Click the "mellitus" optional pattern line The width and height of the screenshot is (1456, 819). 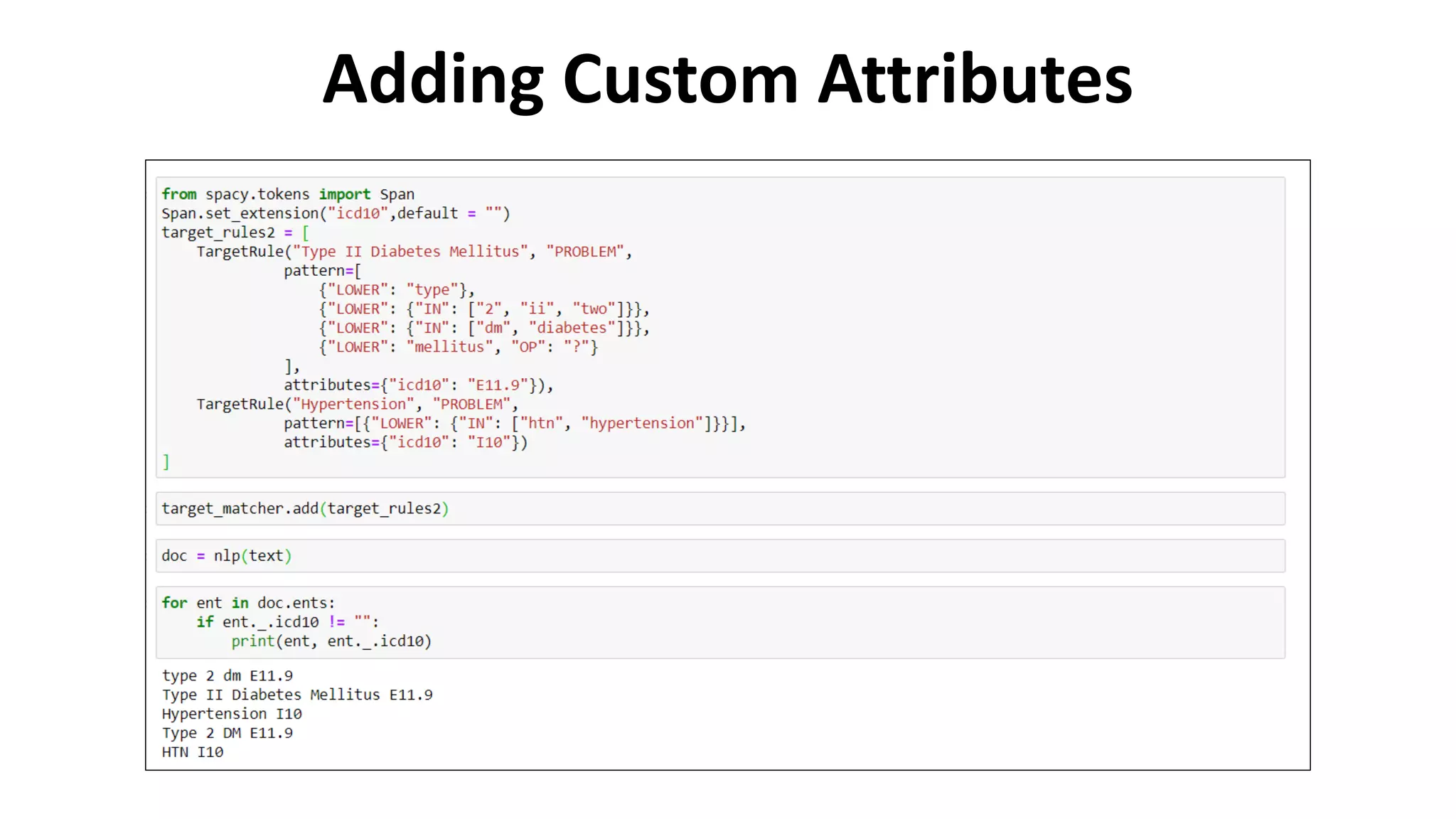click(459, 347)
